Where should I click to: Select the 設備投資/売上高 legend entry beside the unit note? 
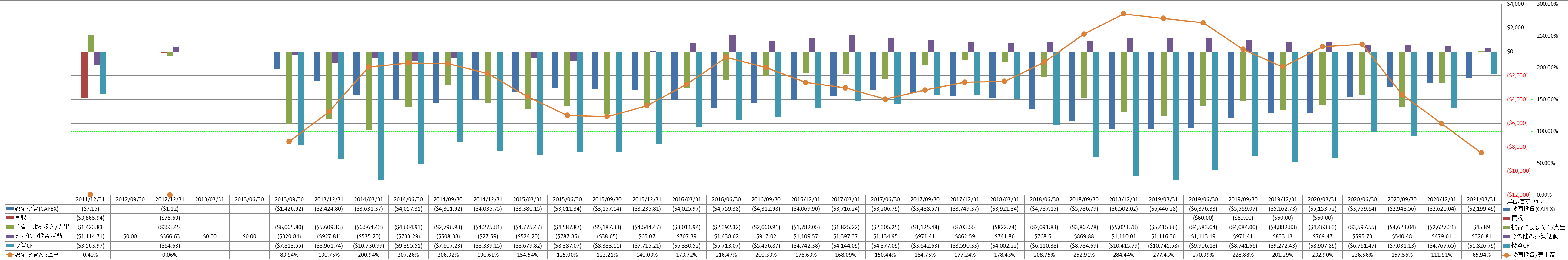(1529, 255)
